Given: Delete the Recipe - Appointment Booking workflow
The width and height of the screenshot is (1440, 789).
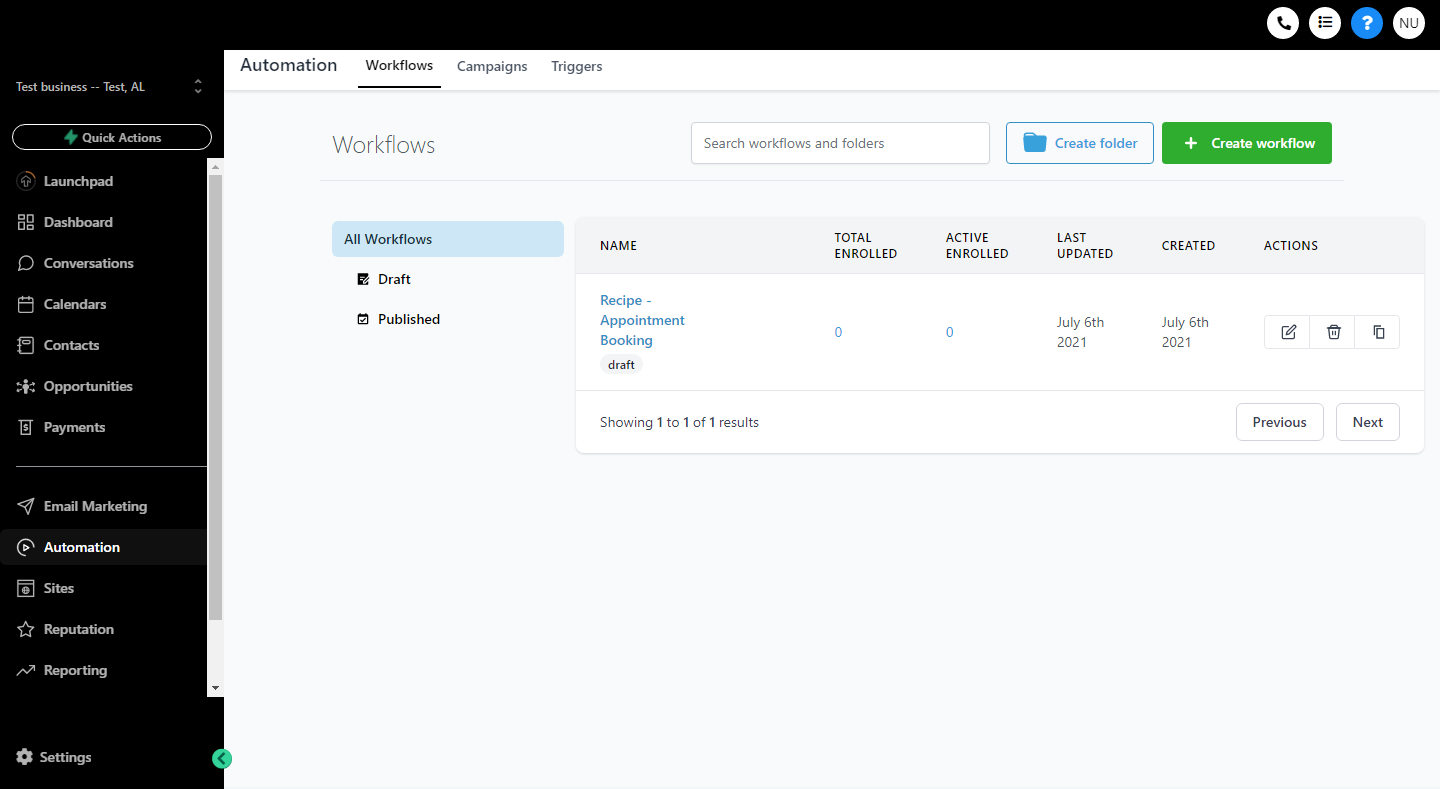Looking at the screenshot, I should pos(1333,332).
